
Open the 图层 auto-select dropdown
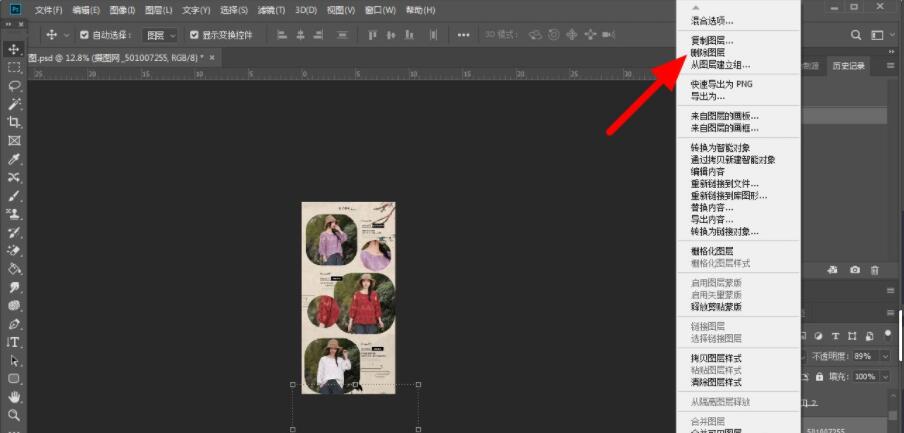pyautogui.click(x=160, y=35)
